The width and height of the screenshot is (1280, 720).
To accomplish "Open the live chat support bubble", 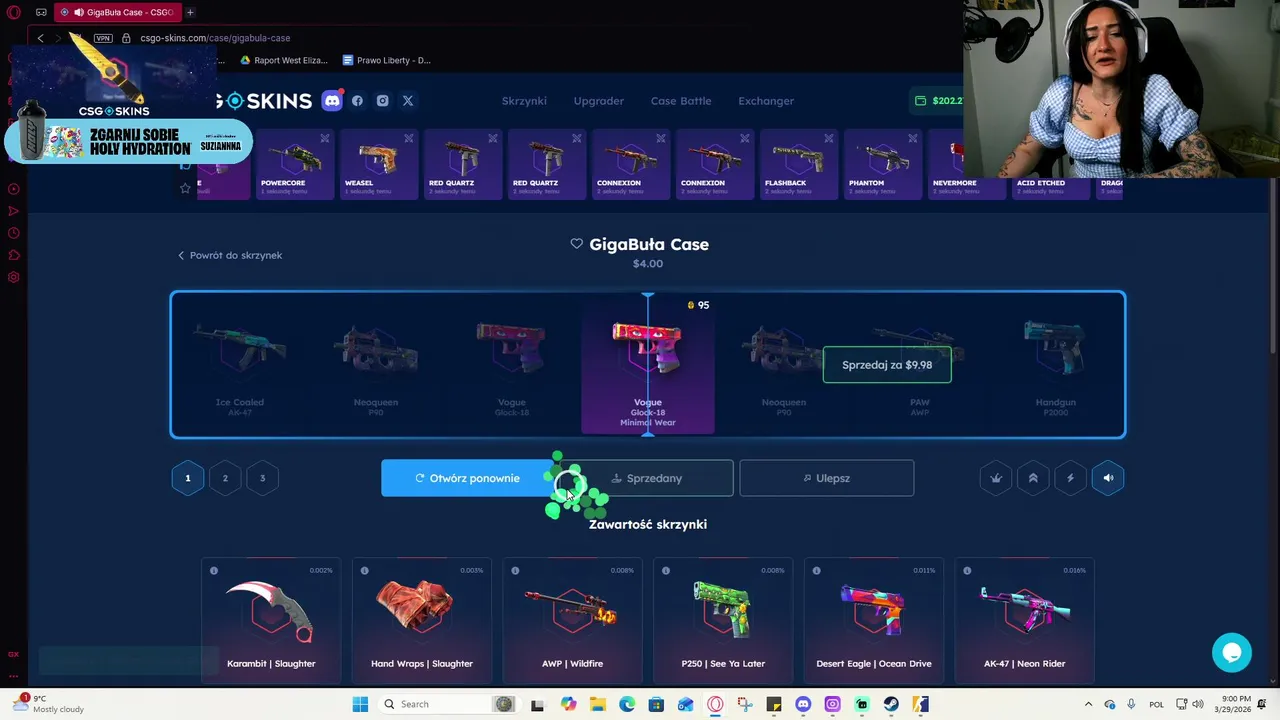I will click(x=1232, y=652).
